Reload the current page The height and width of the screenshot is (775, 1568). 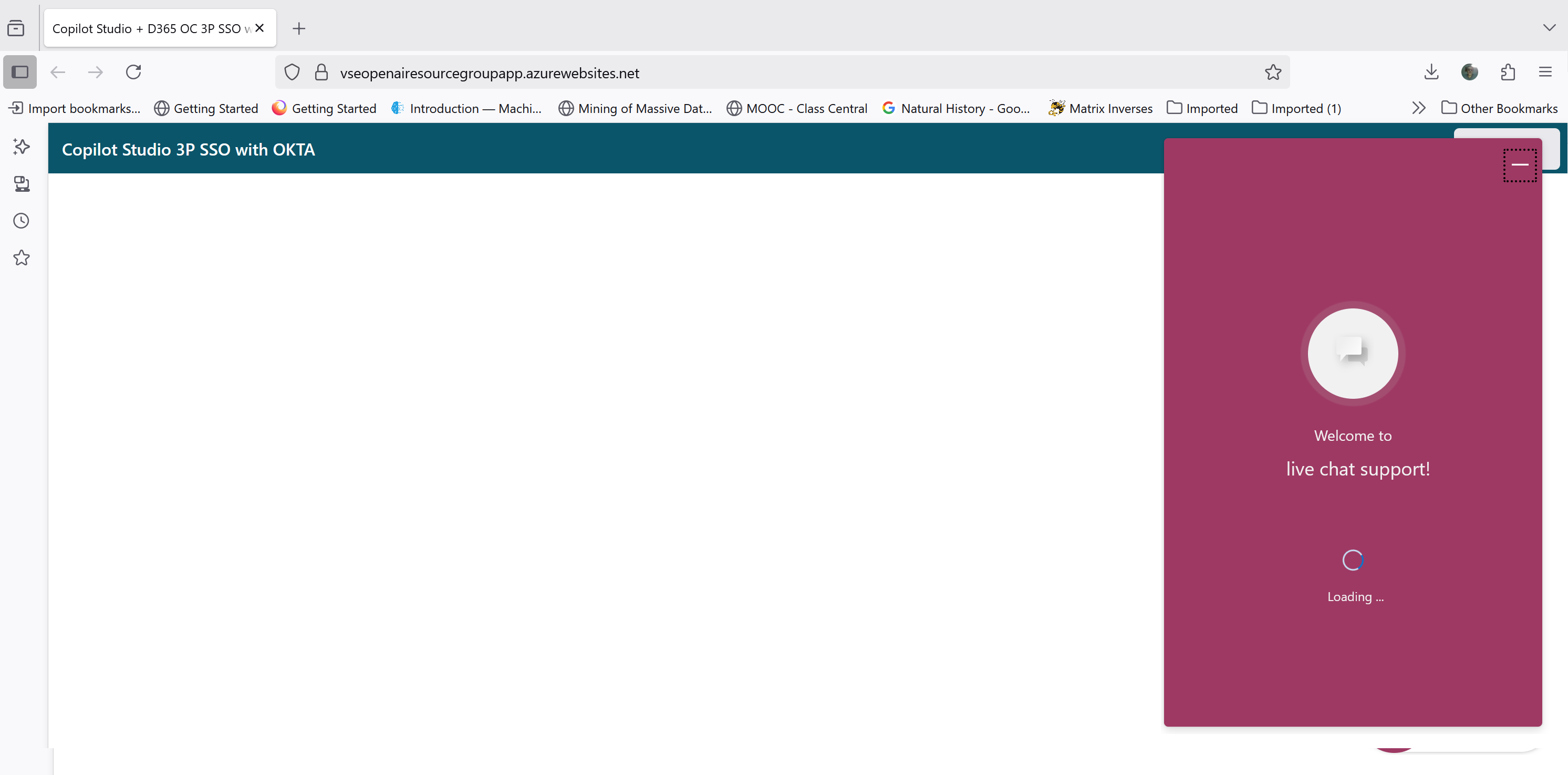(134, 73)
